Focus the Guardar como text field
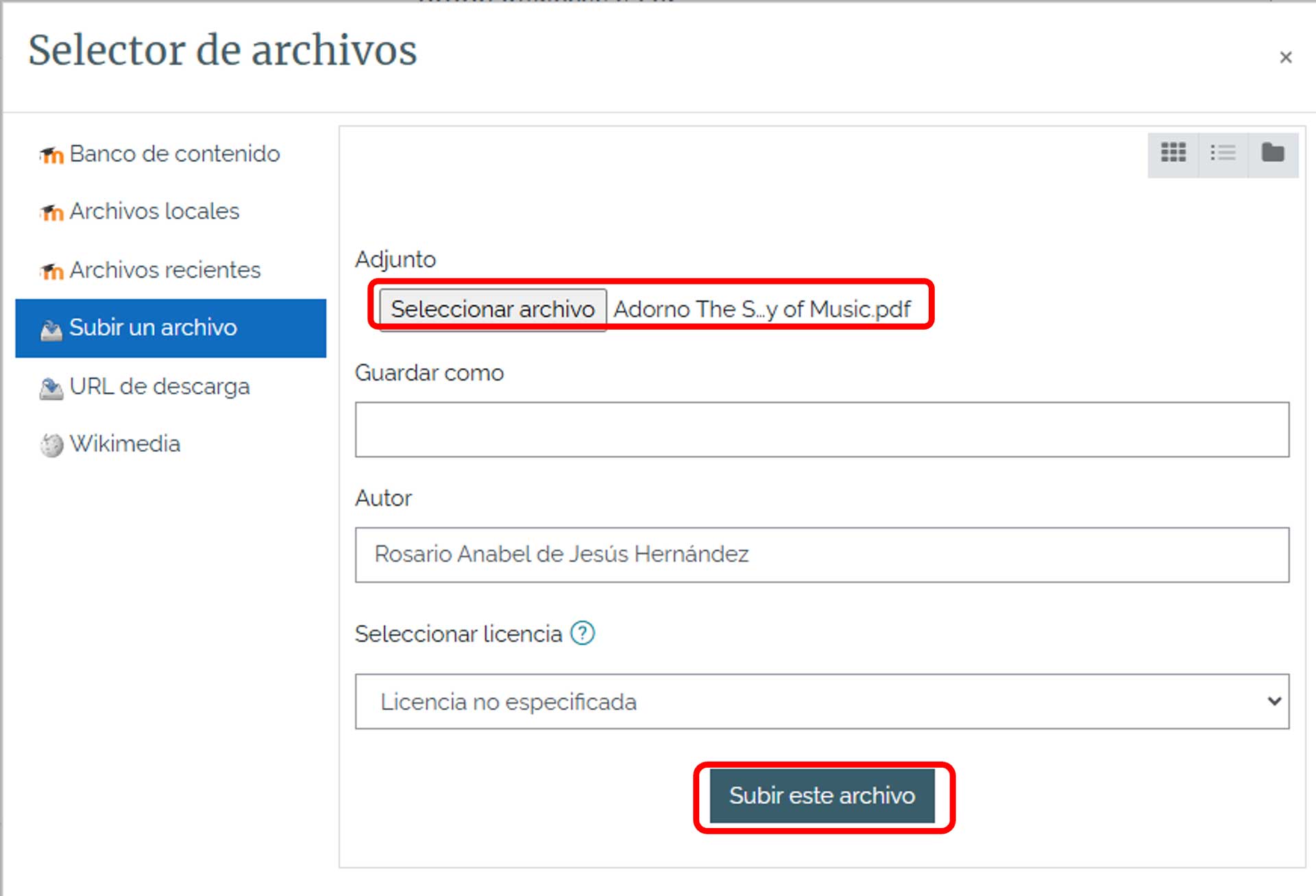This screenshot has width=1316, height=896. 822,430
